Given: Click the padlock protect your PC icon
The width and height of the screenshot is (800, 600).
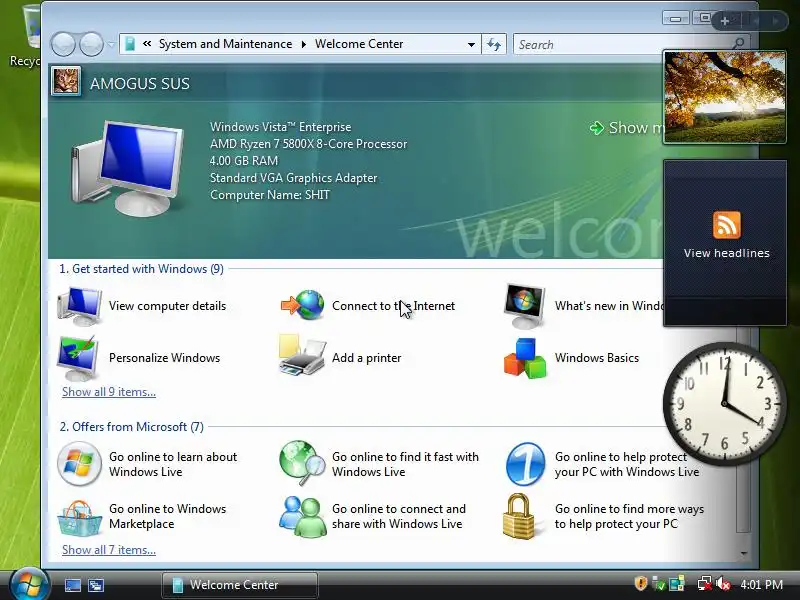Looking at the screenshot, I should pos(519,516).
